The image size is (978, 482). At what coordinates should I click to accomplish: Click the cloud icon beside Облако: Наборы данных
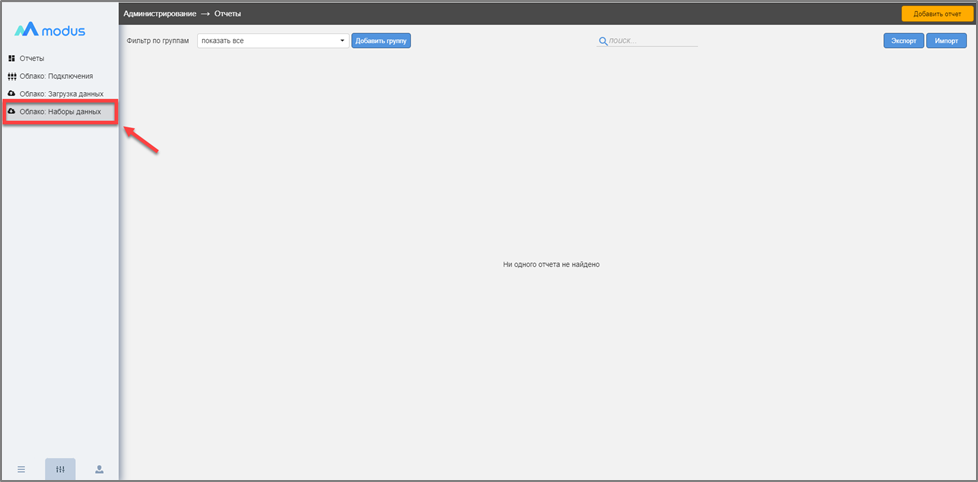pos(12,112)
